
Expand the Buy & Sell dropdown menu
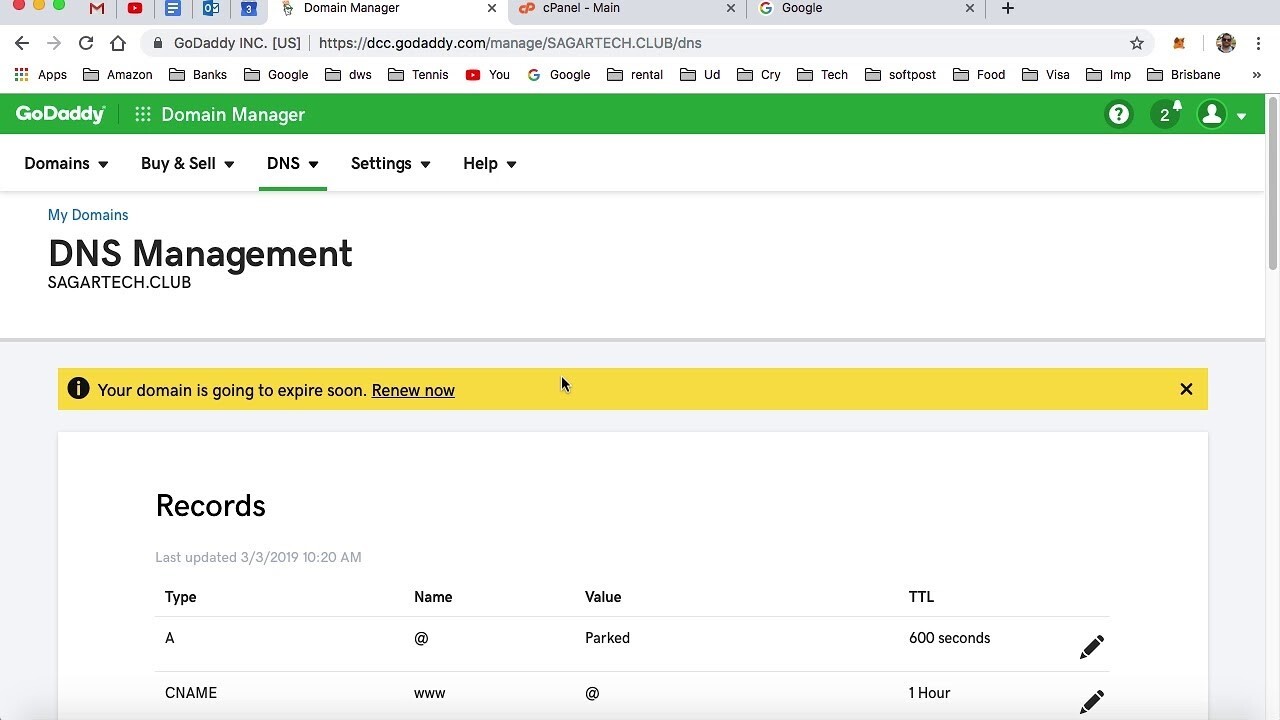[x=187, y=164]
